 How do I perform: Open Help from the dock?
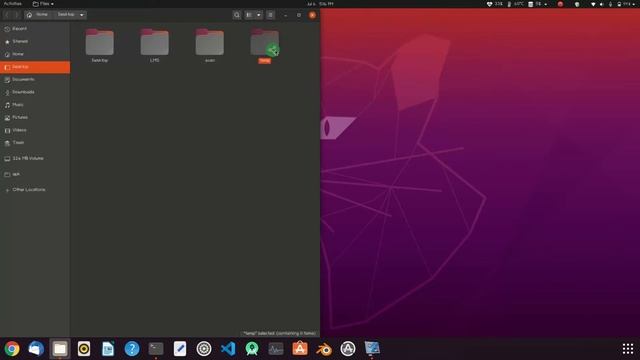(132, 349)
